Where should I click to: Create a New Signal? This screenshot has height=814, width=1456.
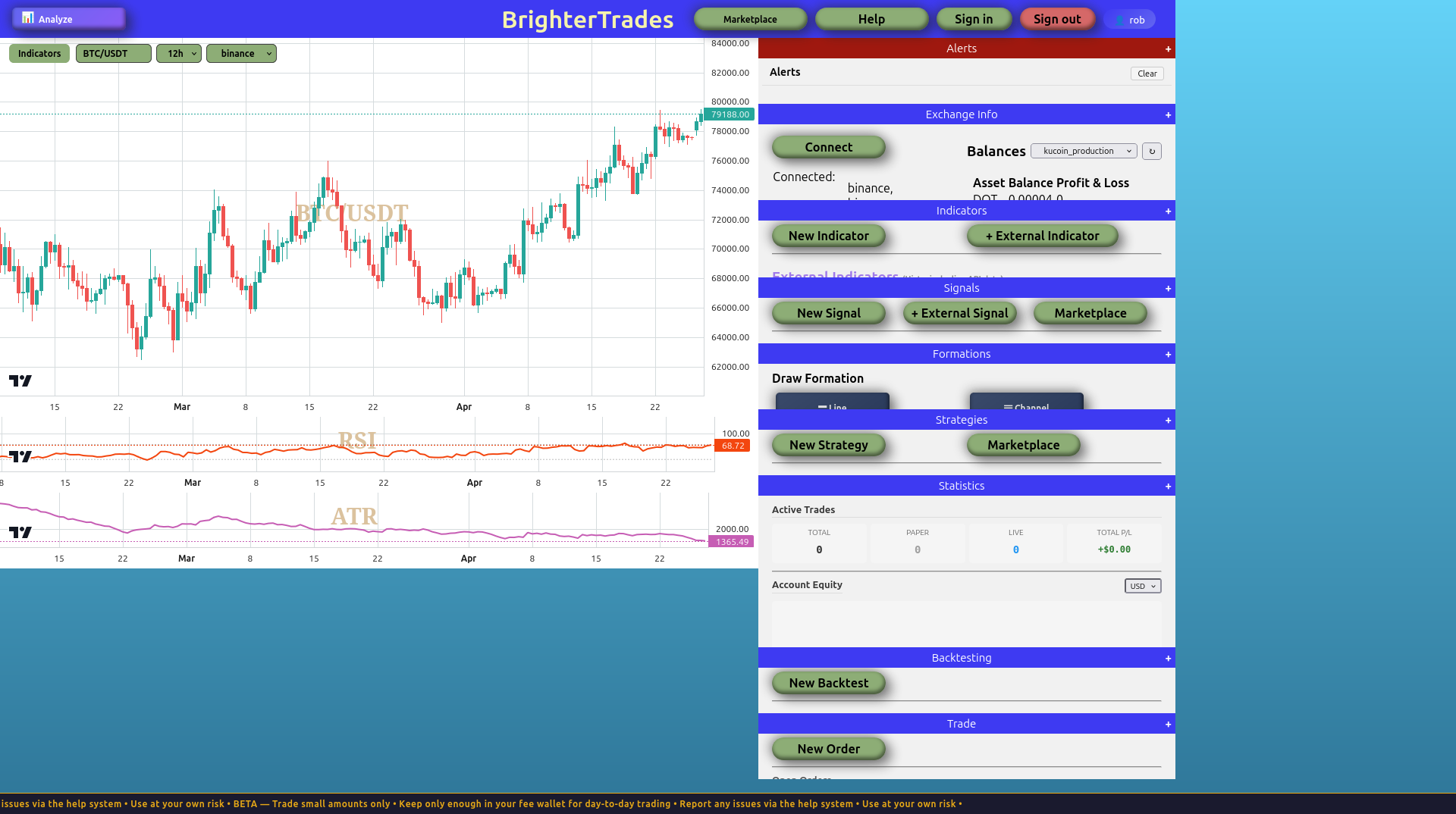click(829, 313)
